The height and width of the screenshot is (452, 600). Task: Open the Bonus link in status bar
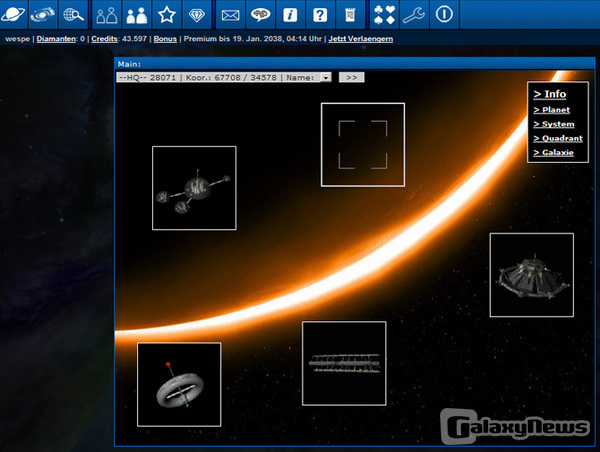(165, 39)
